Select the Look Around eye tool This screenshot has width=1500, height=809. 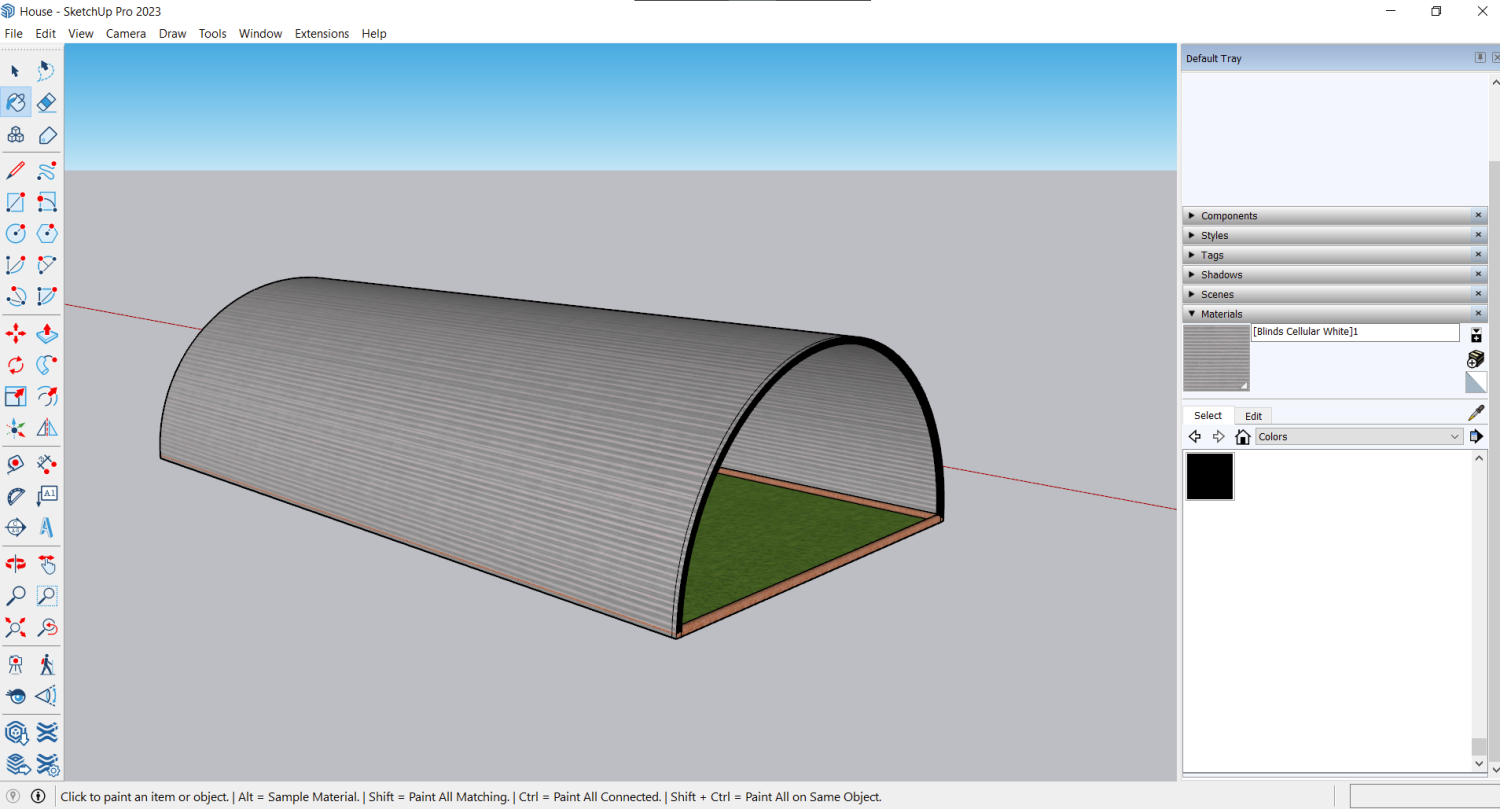pos(15,695)
